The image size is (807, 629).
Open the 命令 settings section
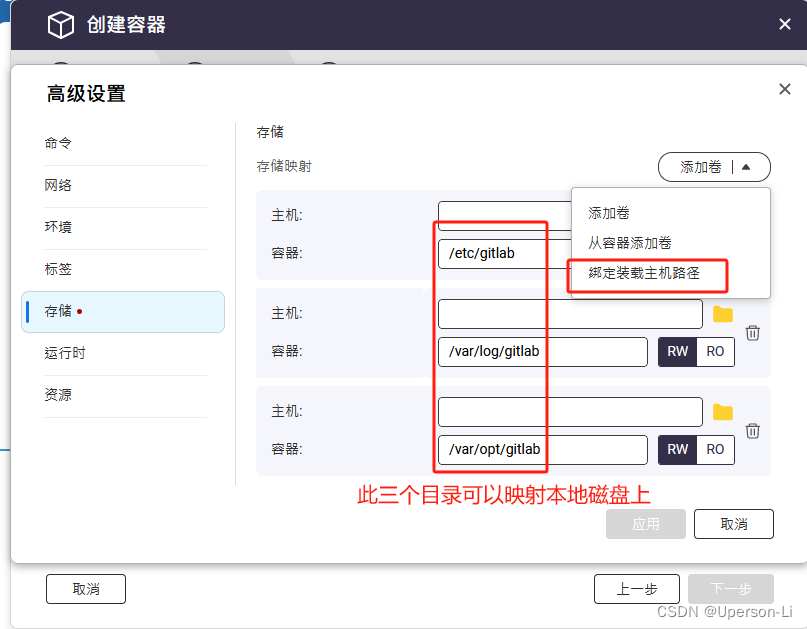point(125,143)
